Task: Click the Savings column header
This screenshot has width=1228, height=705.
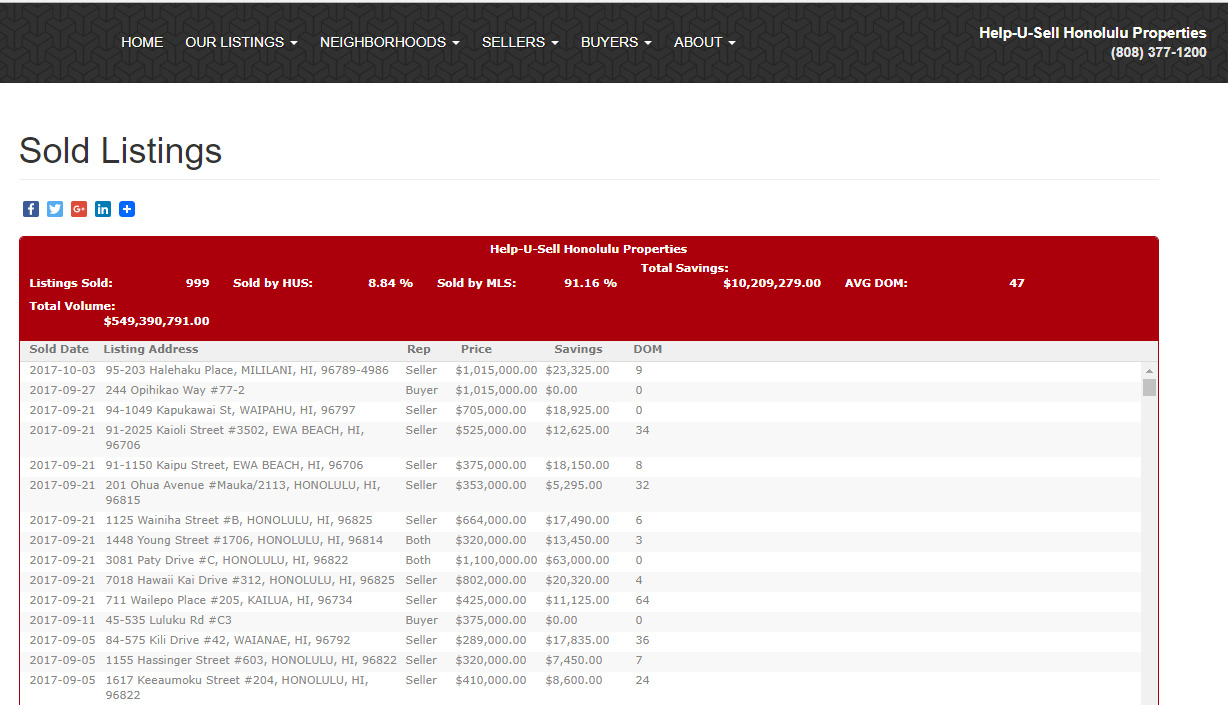Action: [578, 349]
